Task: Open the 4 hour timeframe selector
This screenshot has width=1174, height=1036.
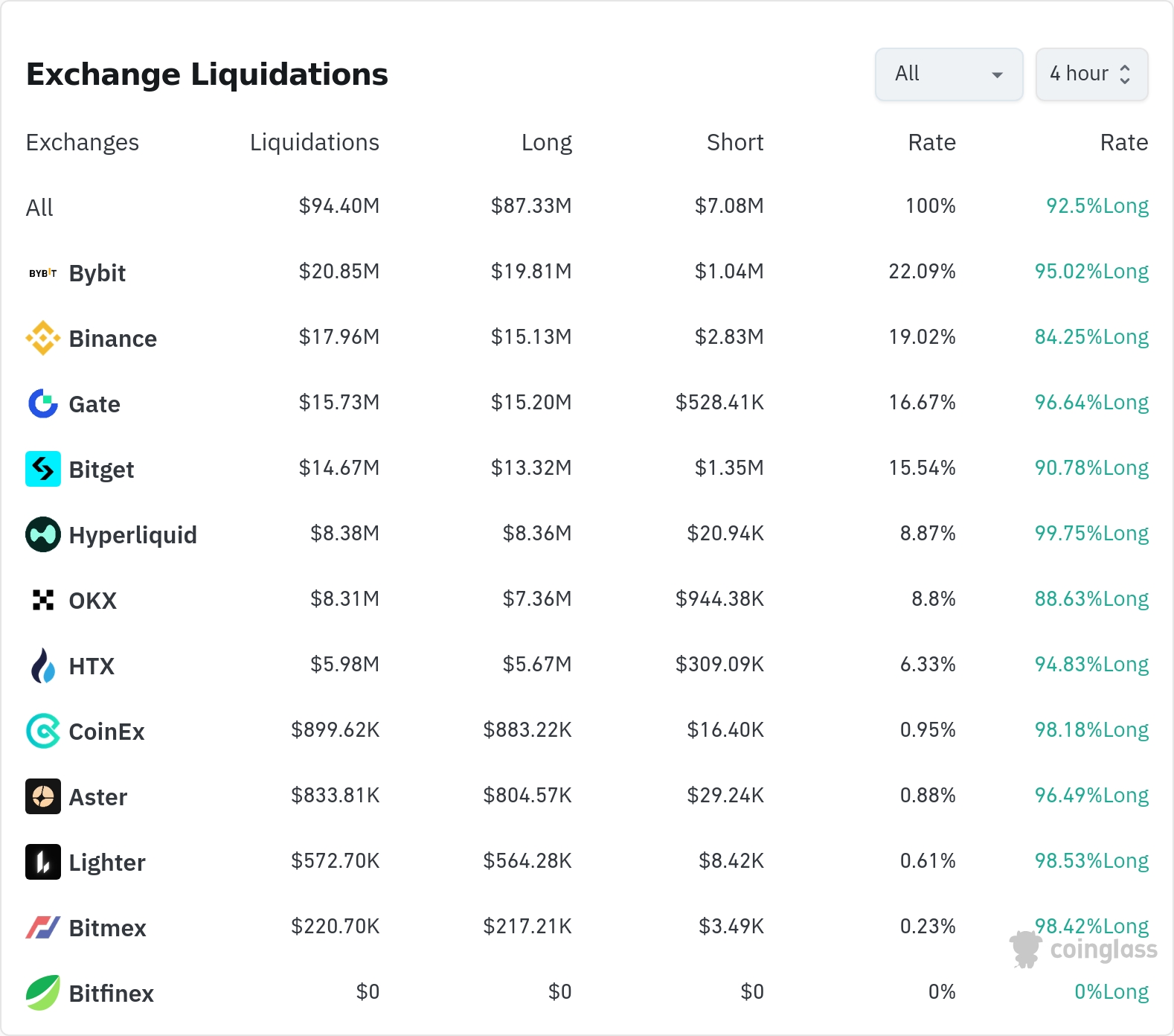Action: click(x=1091, y=74)
